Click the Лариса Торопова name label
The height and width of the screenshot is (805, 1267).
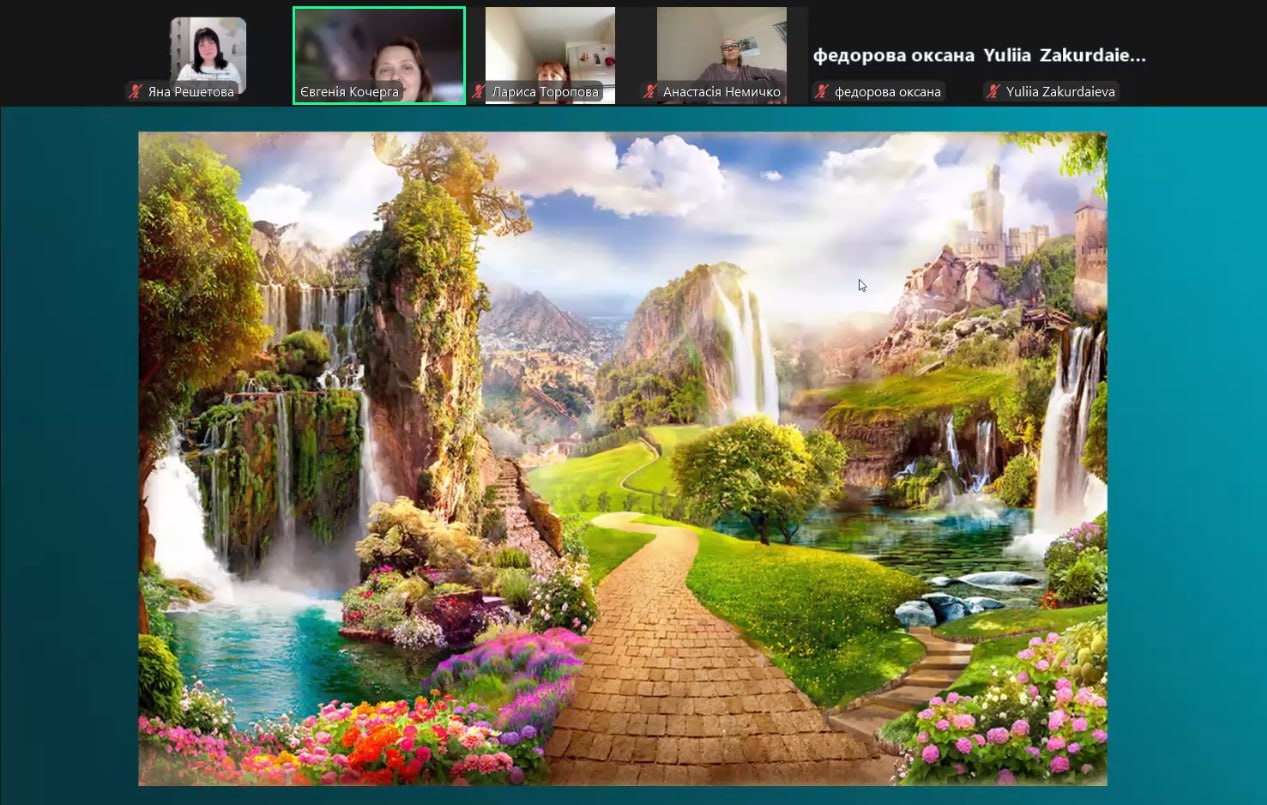click(545, 92)
